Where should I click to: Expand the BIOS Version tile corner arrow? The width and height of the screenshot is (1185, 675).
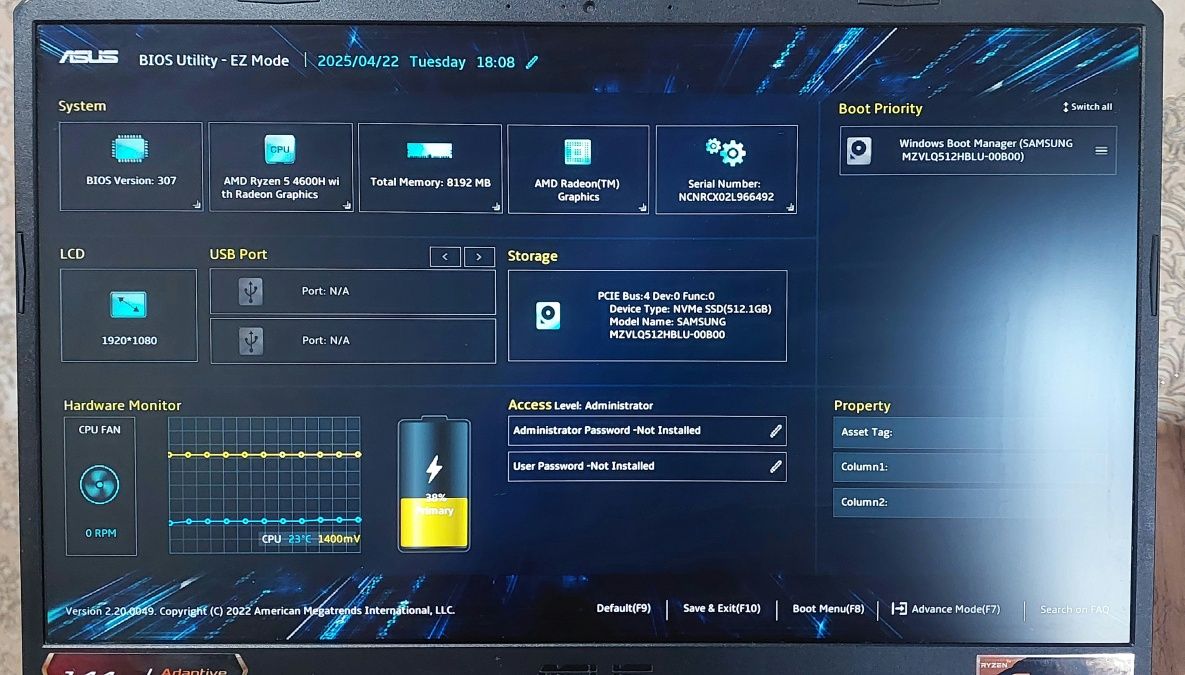(196, 205)
